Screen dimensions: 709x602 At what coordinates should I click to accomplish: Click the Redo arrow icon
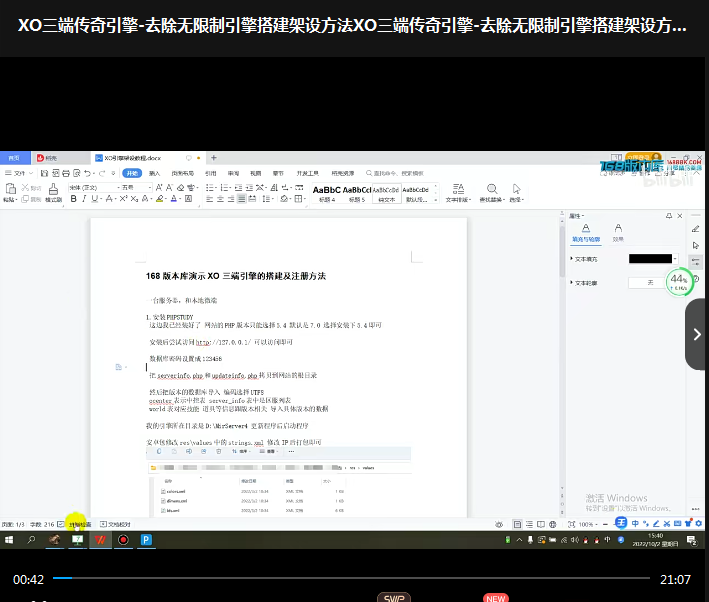(102, 173)
